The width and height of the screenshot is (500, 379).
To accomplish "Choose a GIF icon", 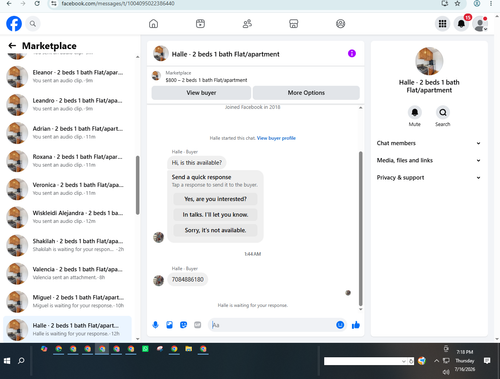I will (197, 325).
